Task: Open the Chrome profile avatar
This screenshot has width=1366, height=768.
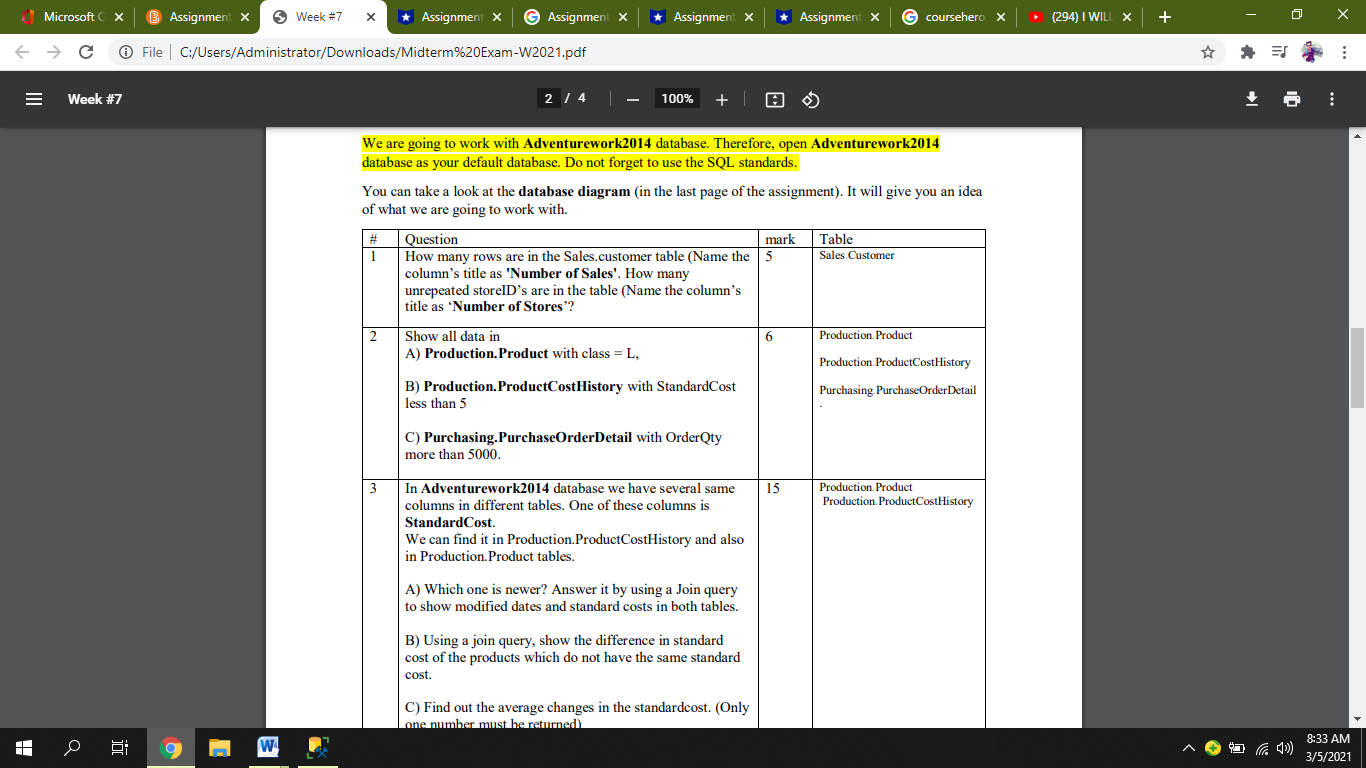Action: (1312, 52)
